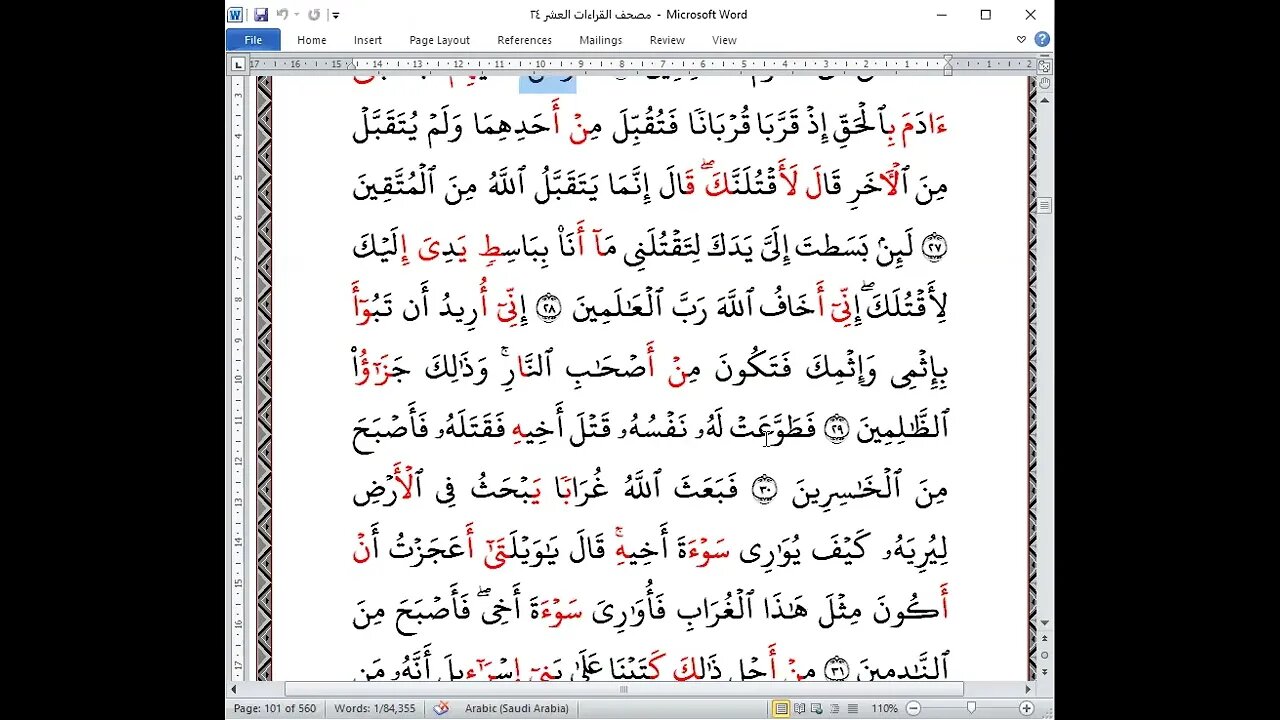Toggle the ruler using the View Ruler button
The width and height of the screenshot is (1280, 720).
coord(1044,65)
